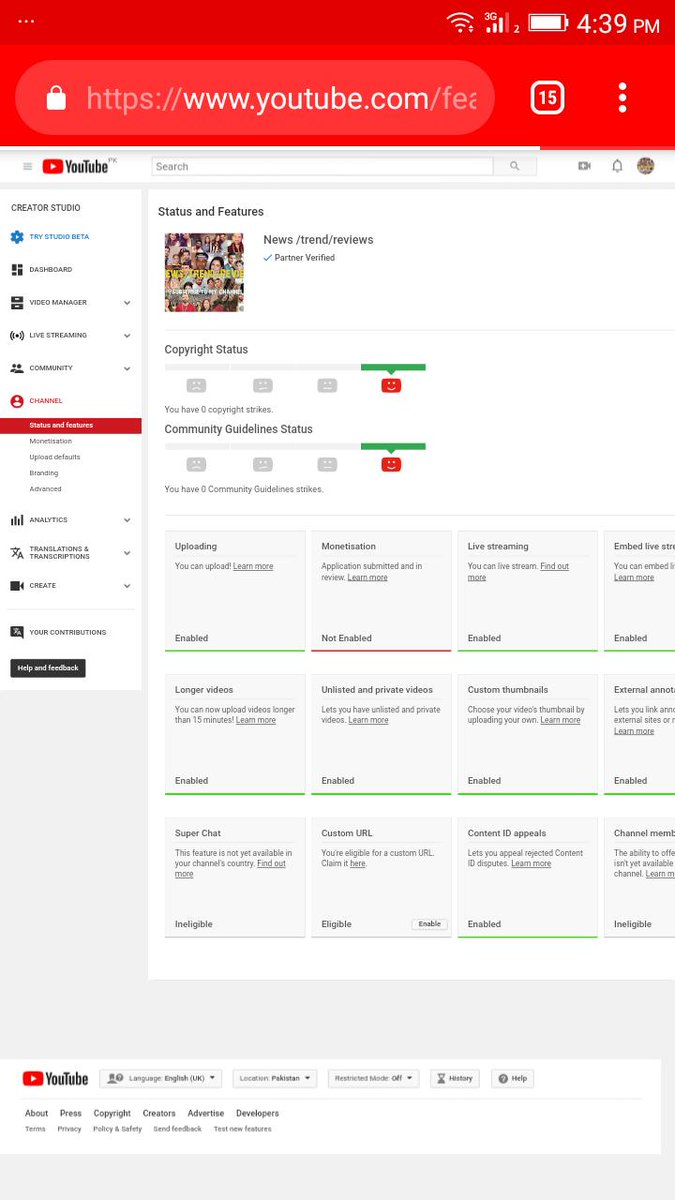Expand Analytics chevron
Screen dimensions: 675x1200
coord(127,521)
